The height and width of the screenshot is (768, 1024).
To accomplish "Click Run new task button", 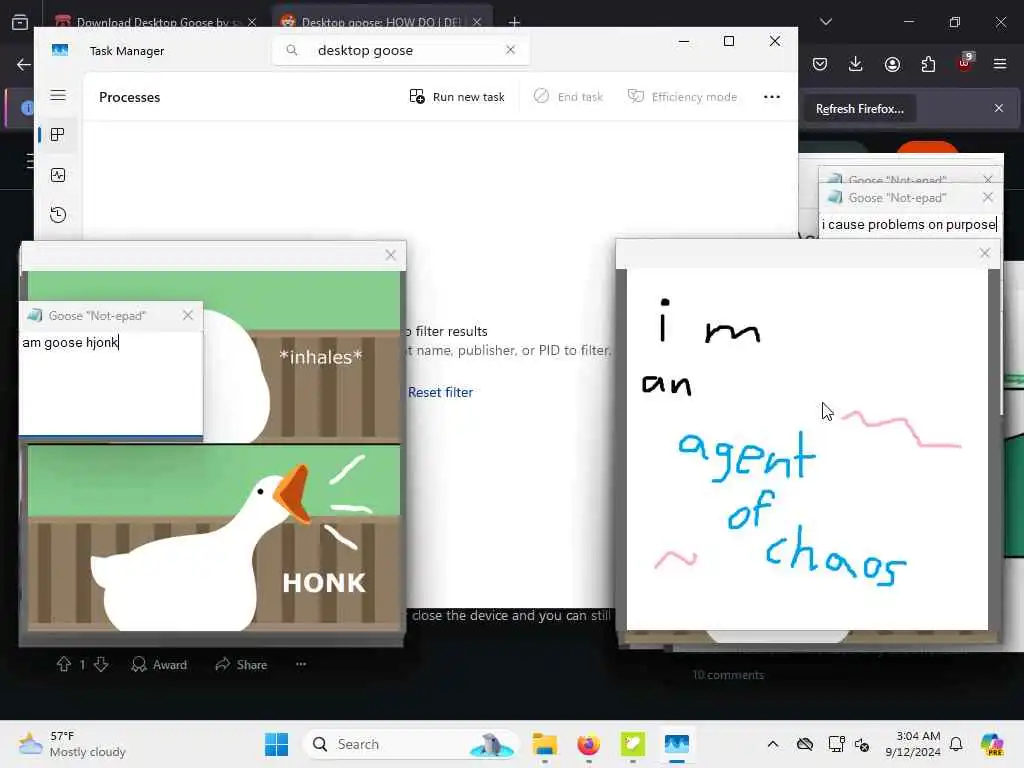I will click(456, 97).
